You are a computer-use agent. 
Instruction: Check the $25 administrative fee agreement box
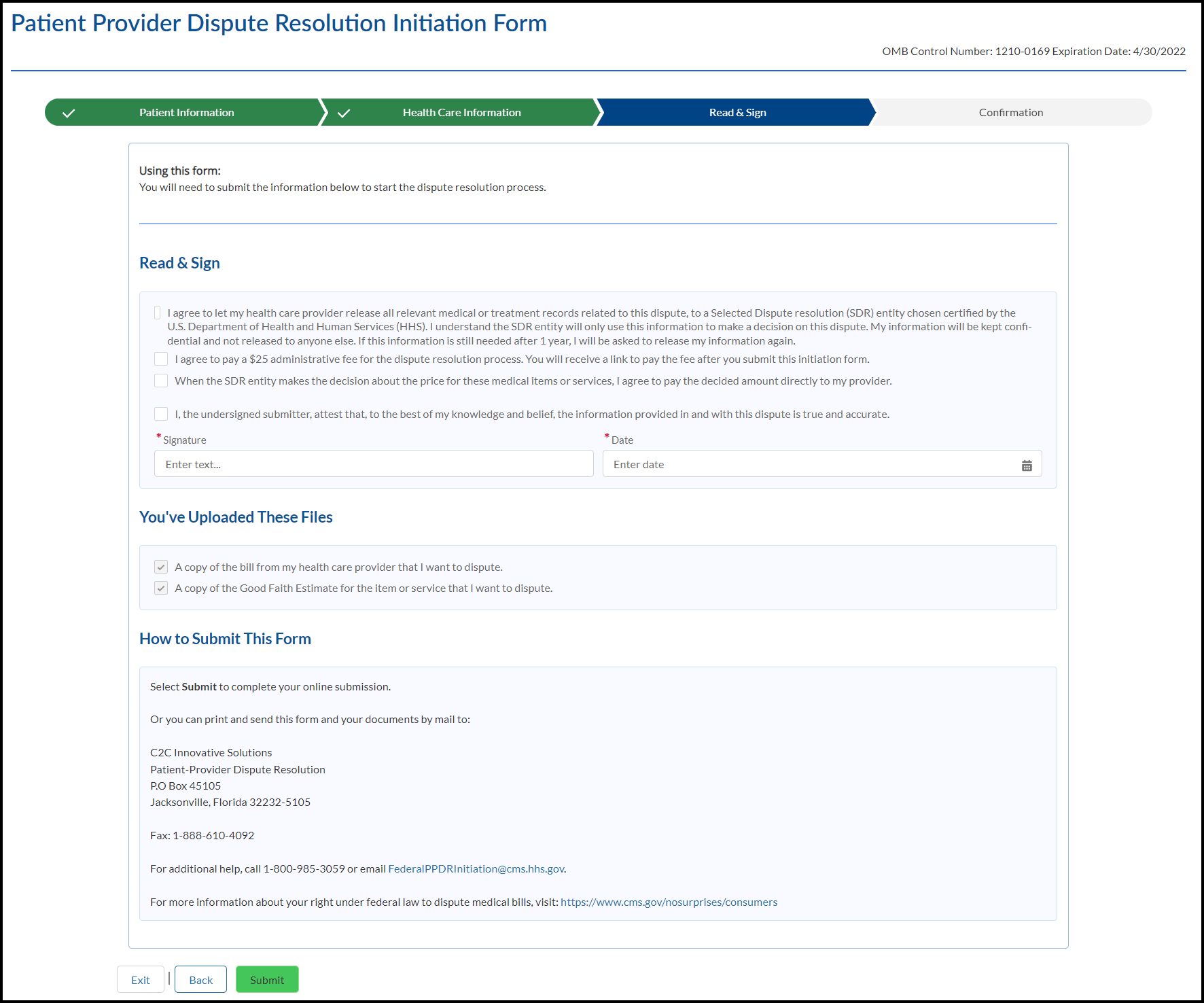pos(161,359)
